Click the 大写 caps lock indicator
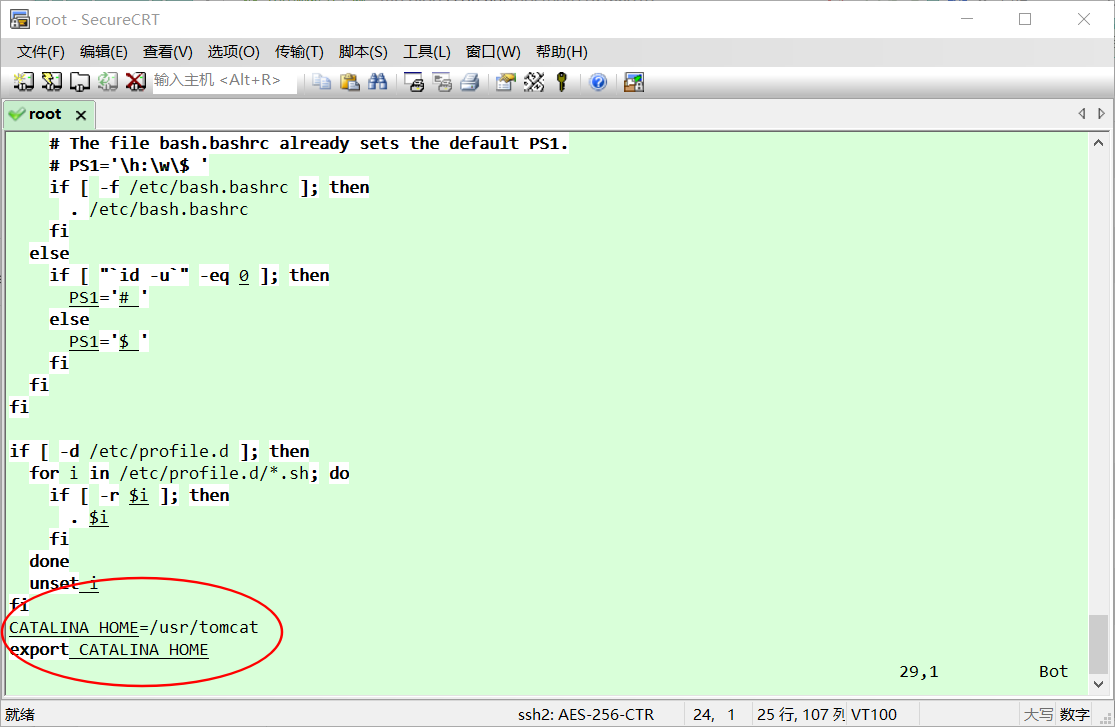1115x727 pixels. point(1037,714)
